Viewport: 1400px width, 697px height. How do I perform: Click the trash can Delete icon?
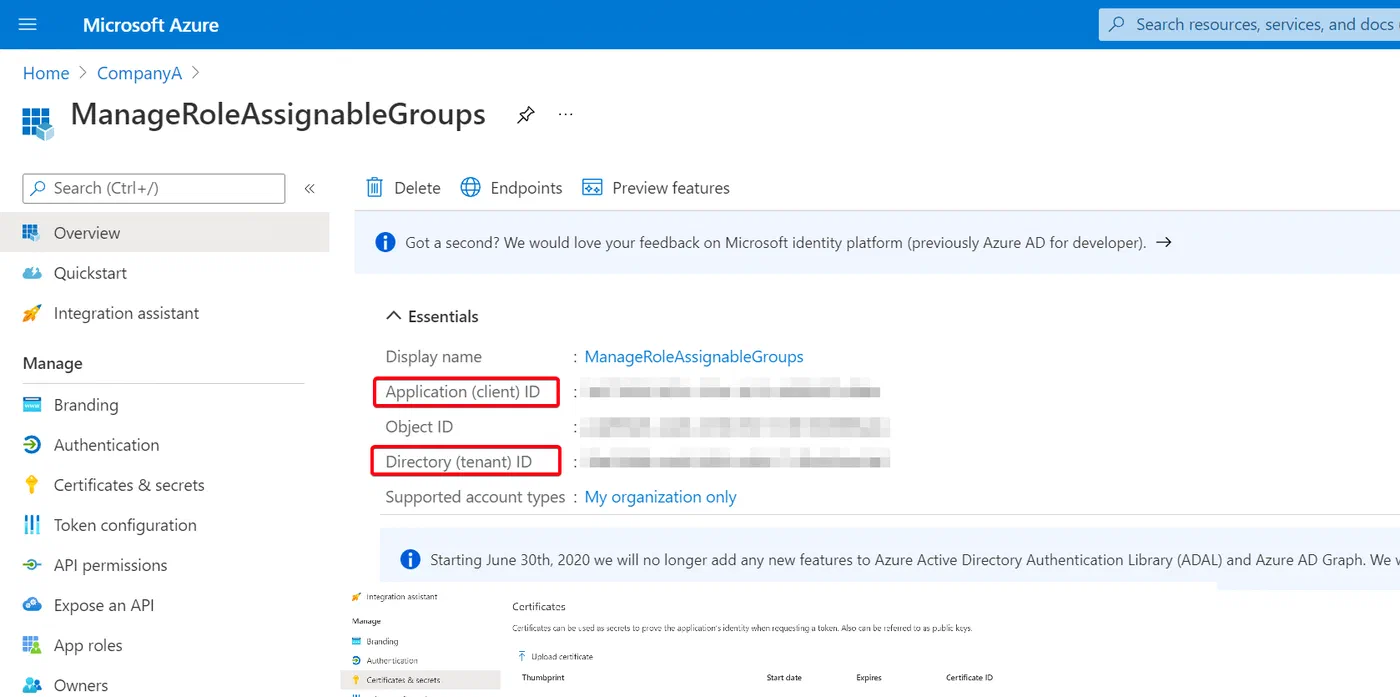click(x=374, y=187)
